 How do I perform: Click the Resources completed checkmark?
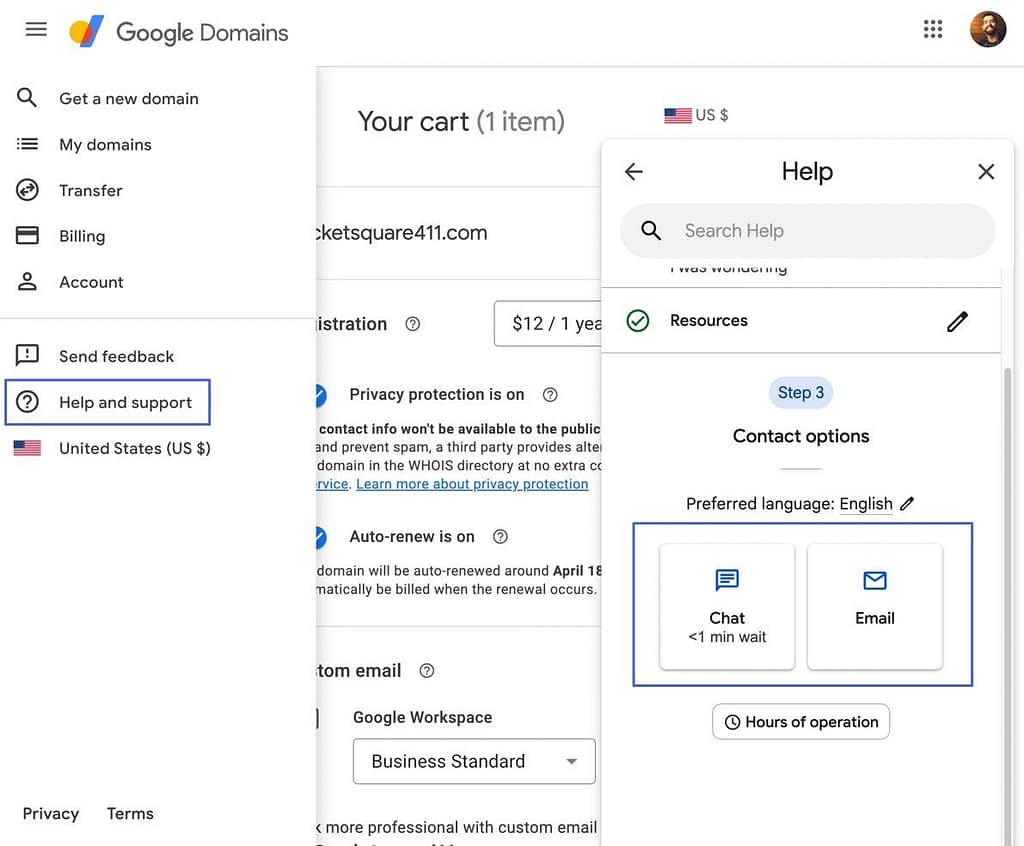pyautogui.click(x=637, y=321)
